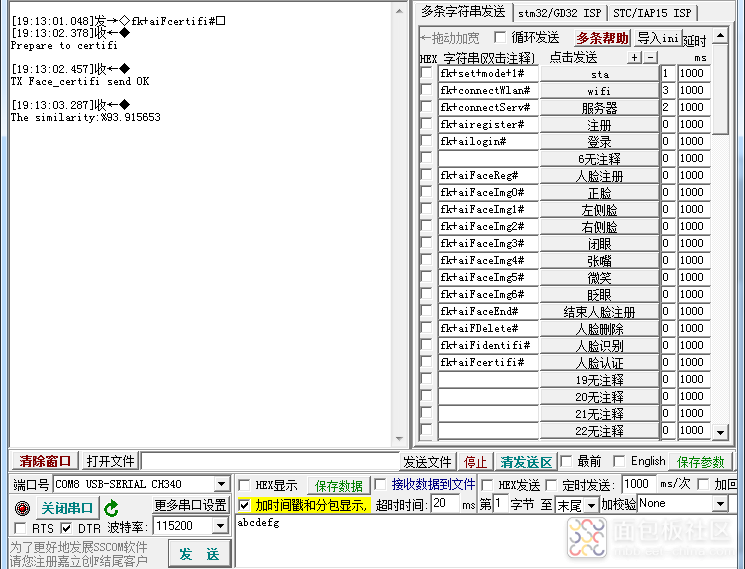Click the 导入ini import button
Screen dimensions: 745x569
(658, 38)
